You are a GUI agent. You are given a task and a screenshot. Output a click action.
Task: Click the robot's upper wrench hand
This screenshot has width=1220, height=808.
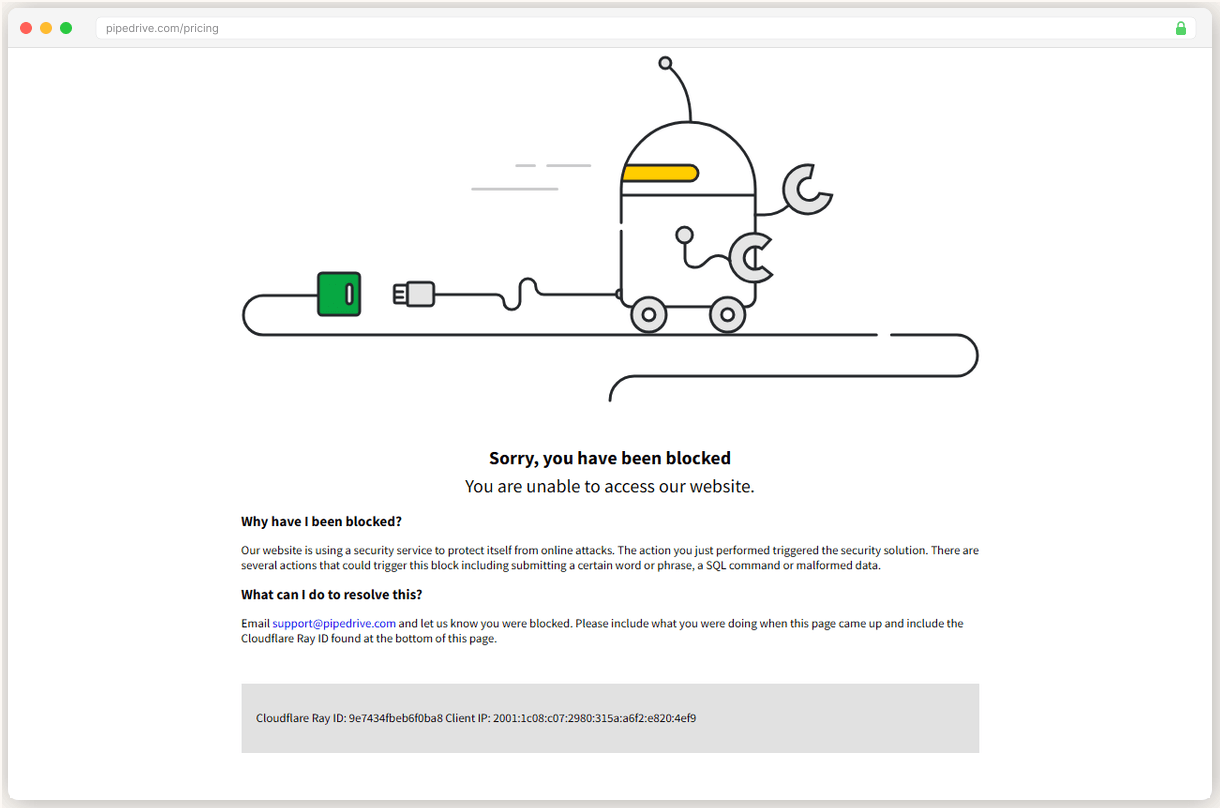pos(806,189)
